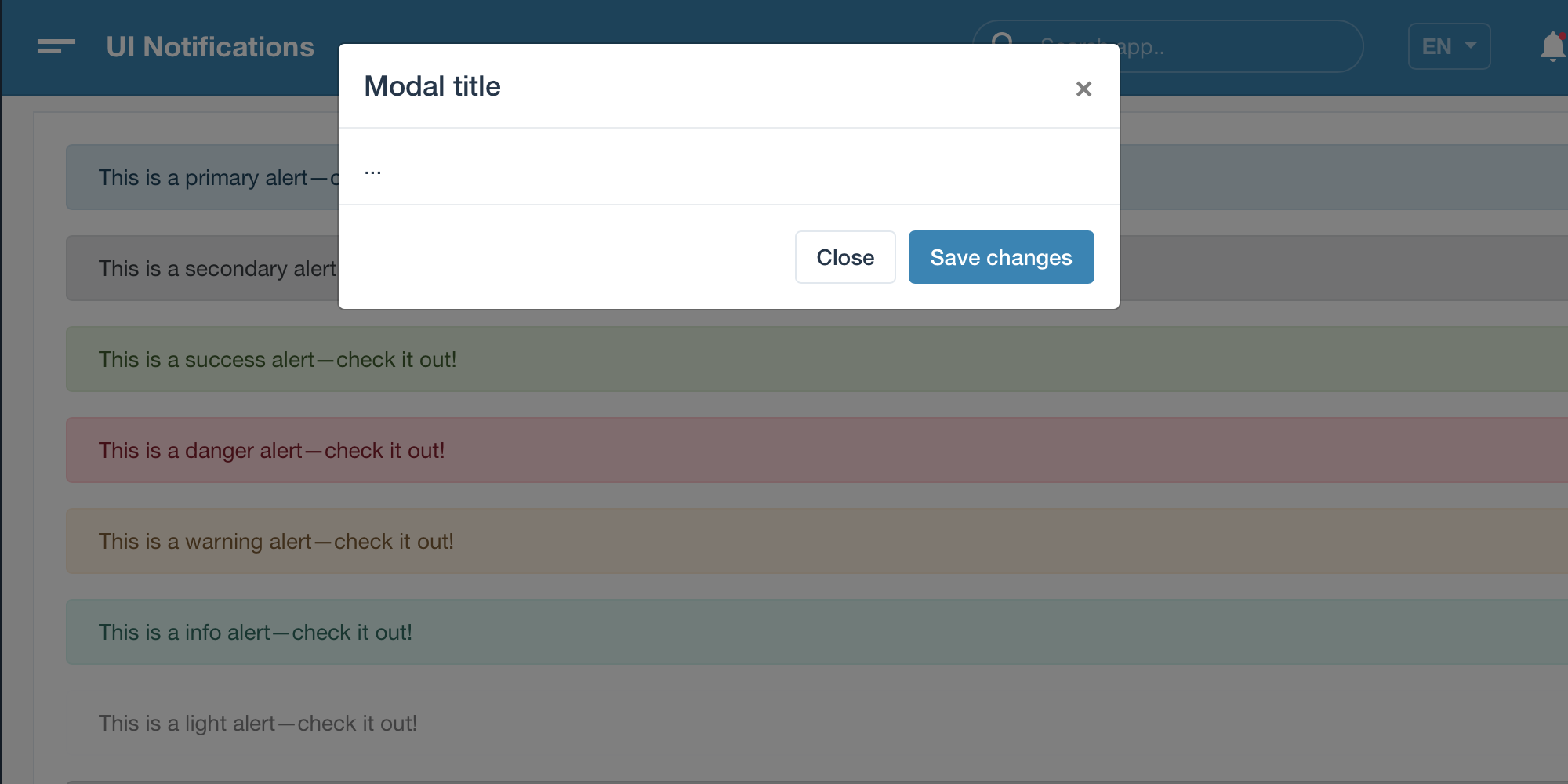Select the light alert text

click(258, 723)
